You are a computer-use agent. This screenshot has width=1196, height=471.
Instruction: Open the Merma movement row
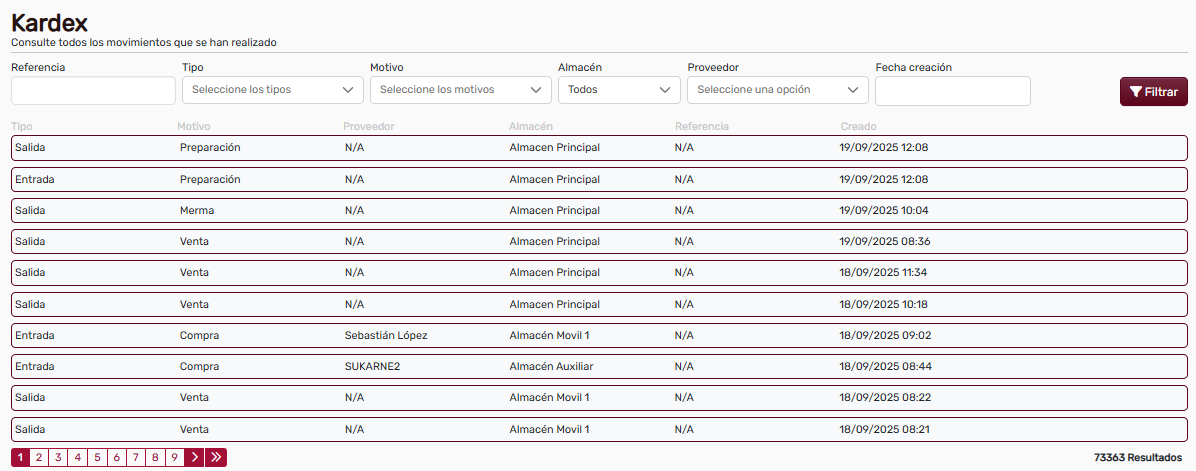[x=598, y=211]
